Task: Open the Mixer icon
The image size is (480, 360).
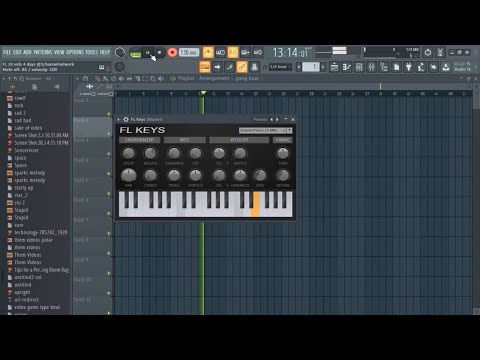Action: tap(371, 67)
